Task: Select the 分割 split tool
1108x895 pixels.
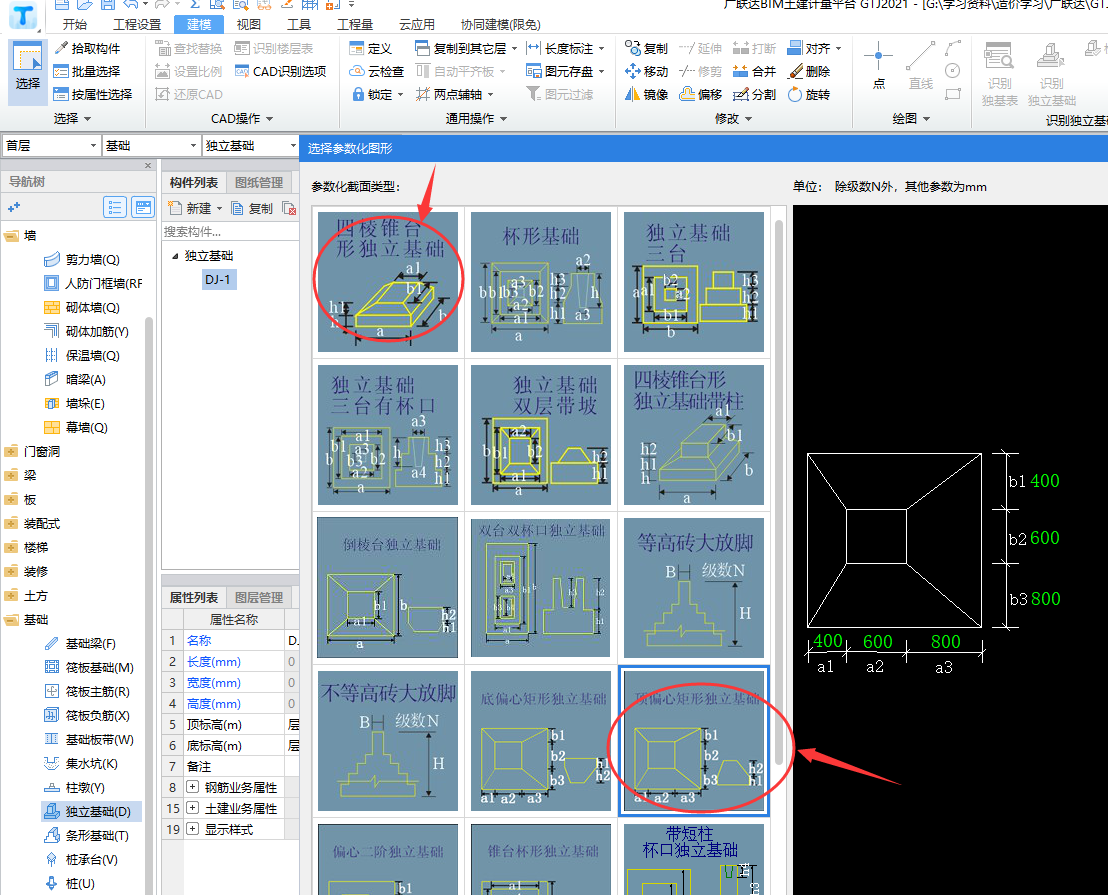Action: coord(755,94)
